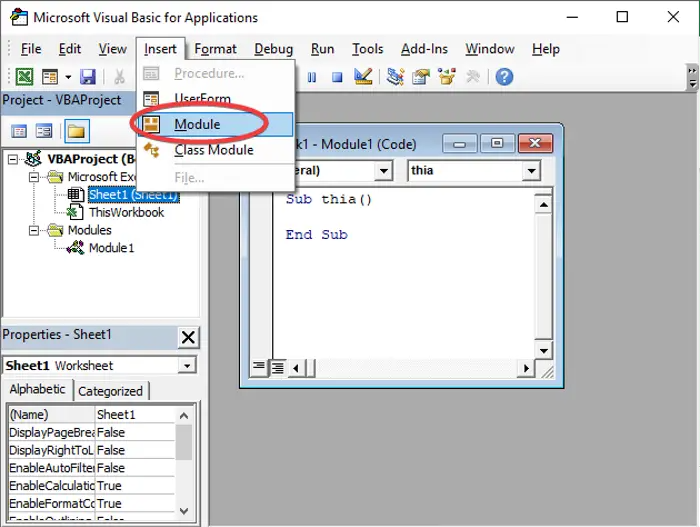Click the View Object icon in Project panel

point(44,131)
